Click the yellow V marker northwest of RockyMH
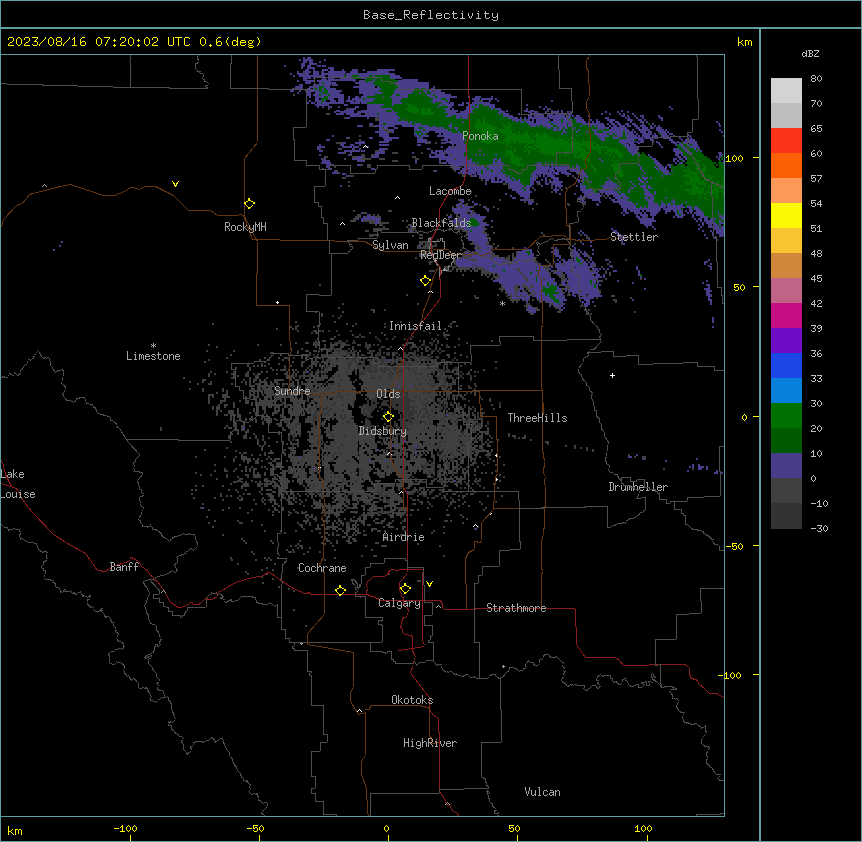Viewport: 862px width, 842px height. [175, 184]
